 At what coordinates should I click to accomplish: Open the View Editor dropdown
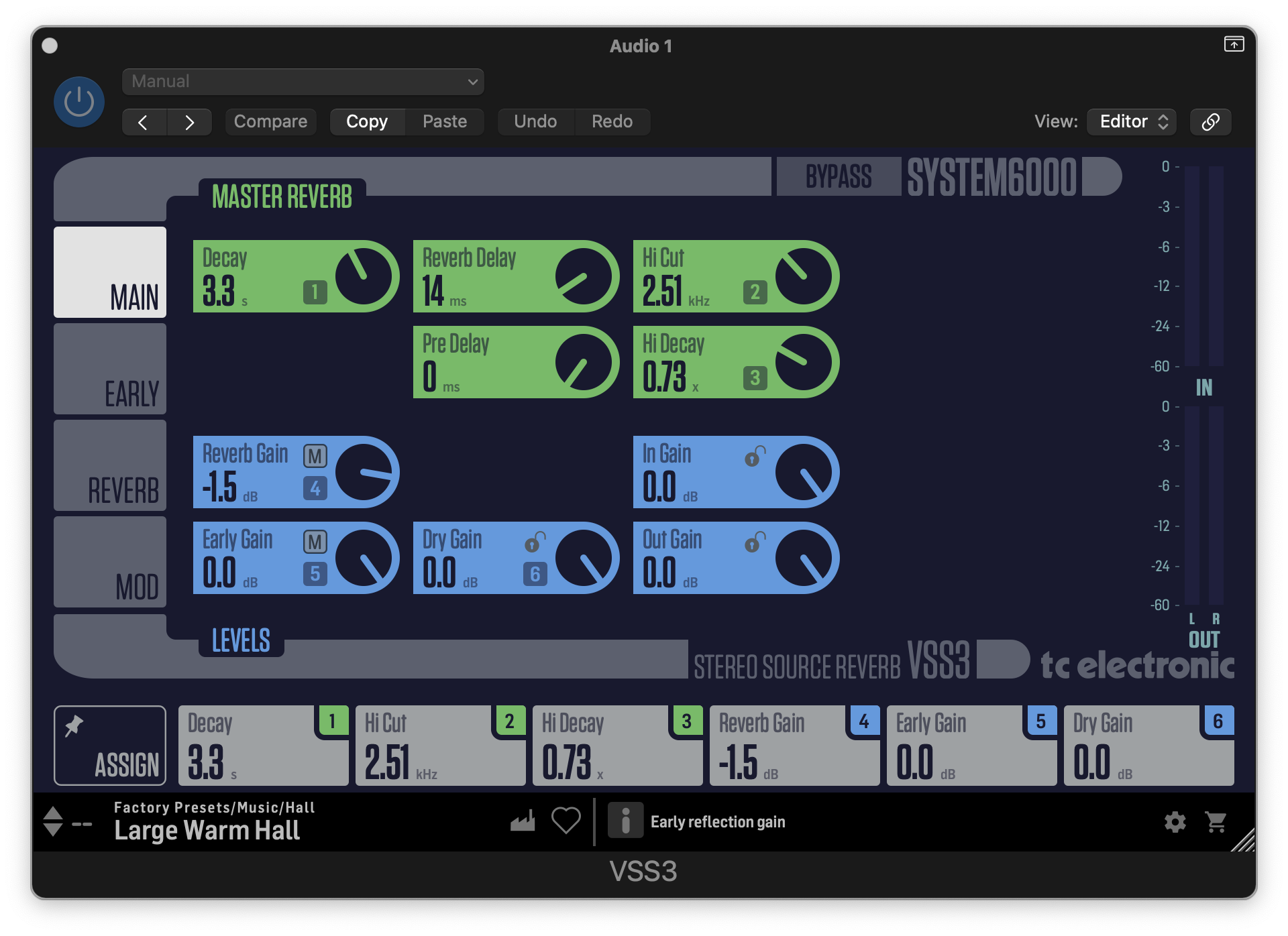pos(1131,121)
